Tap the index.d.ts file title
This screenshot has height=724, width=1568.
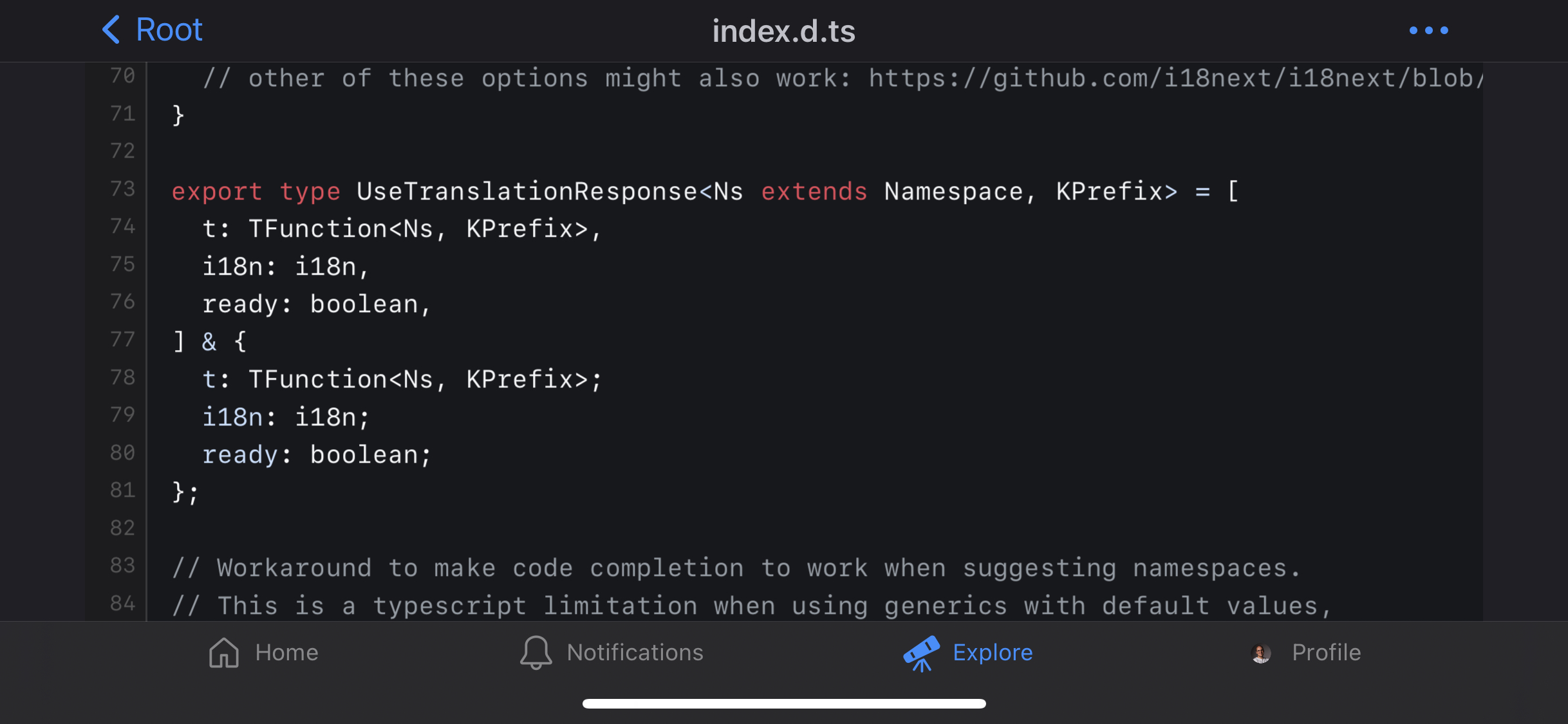[783, 31]
